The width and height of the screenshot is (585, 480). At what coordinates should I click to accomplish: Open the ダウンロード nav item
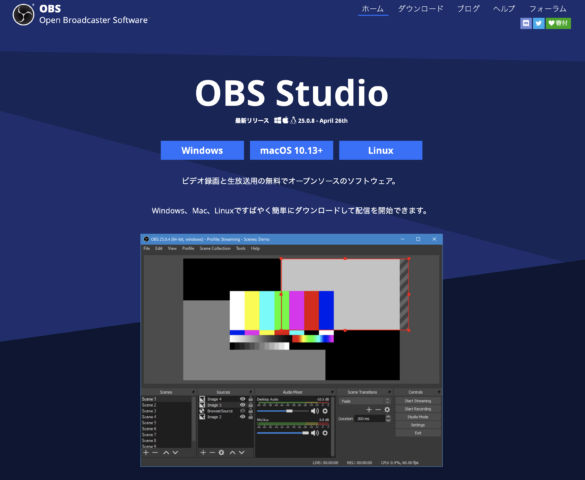[420, 9]
